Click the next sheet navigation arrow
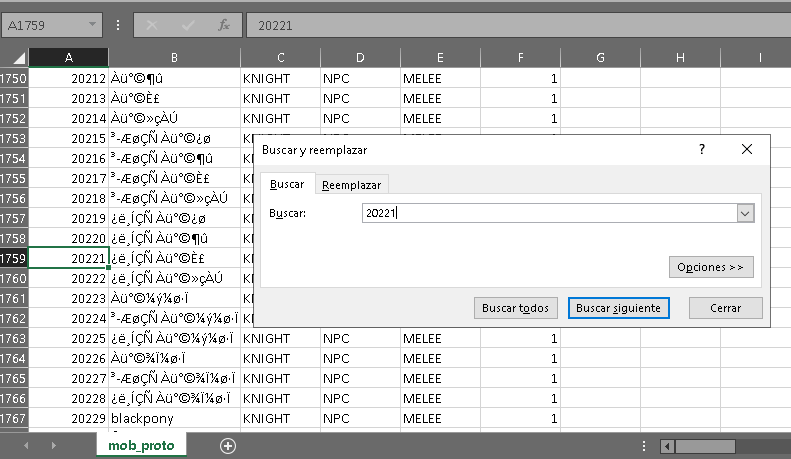Image resolution: width=791 pixels, height=459 pixels. [x=53, y=445]
